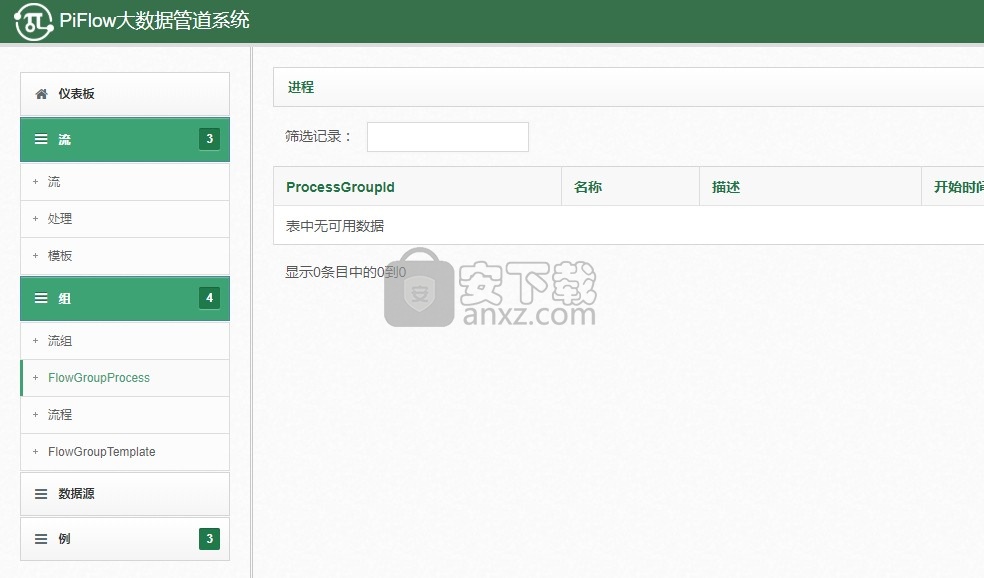Collapse the 流 menu section
This screenshot has width=984, height=578.
(125, 139)
